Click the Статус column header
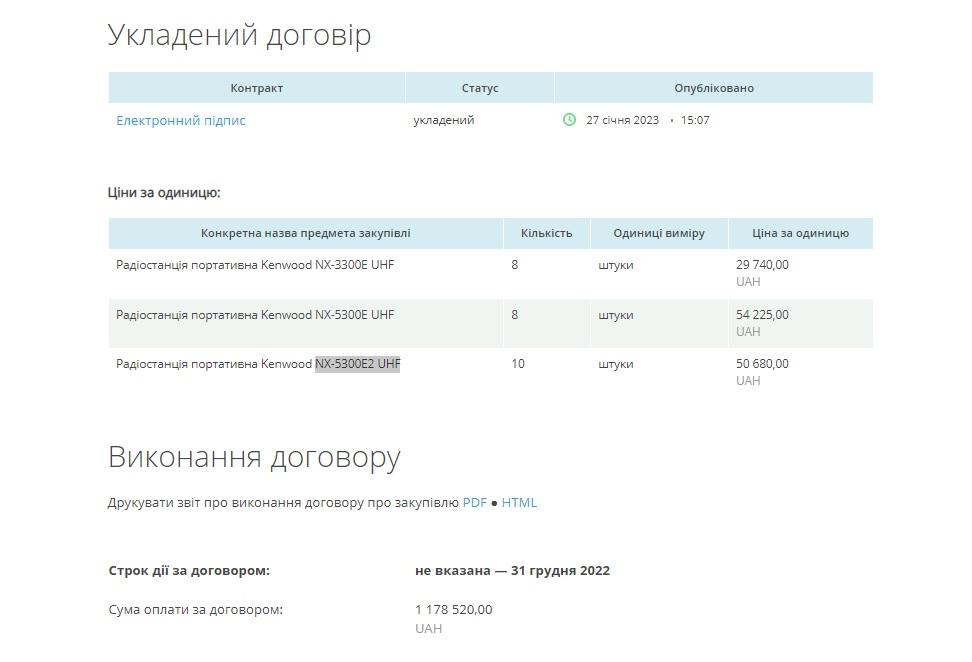 coord(480,87)
